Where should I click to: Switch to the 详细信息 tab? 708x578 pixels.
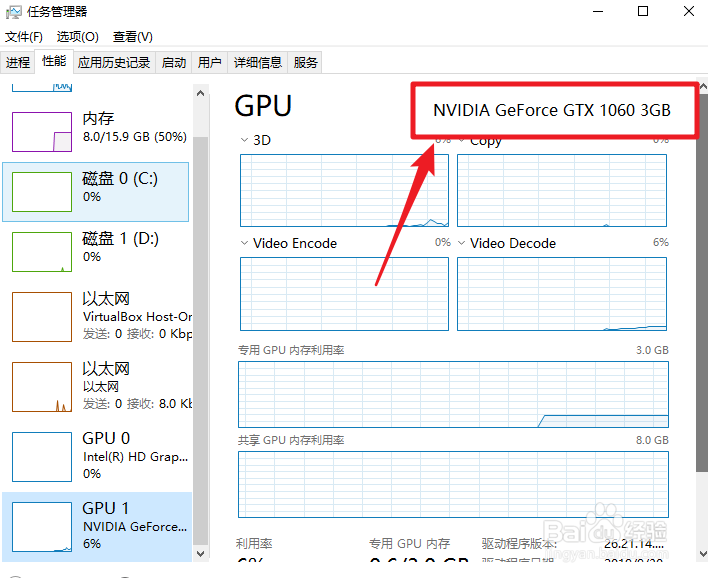pos(258,62)
